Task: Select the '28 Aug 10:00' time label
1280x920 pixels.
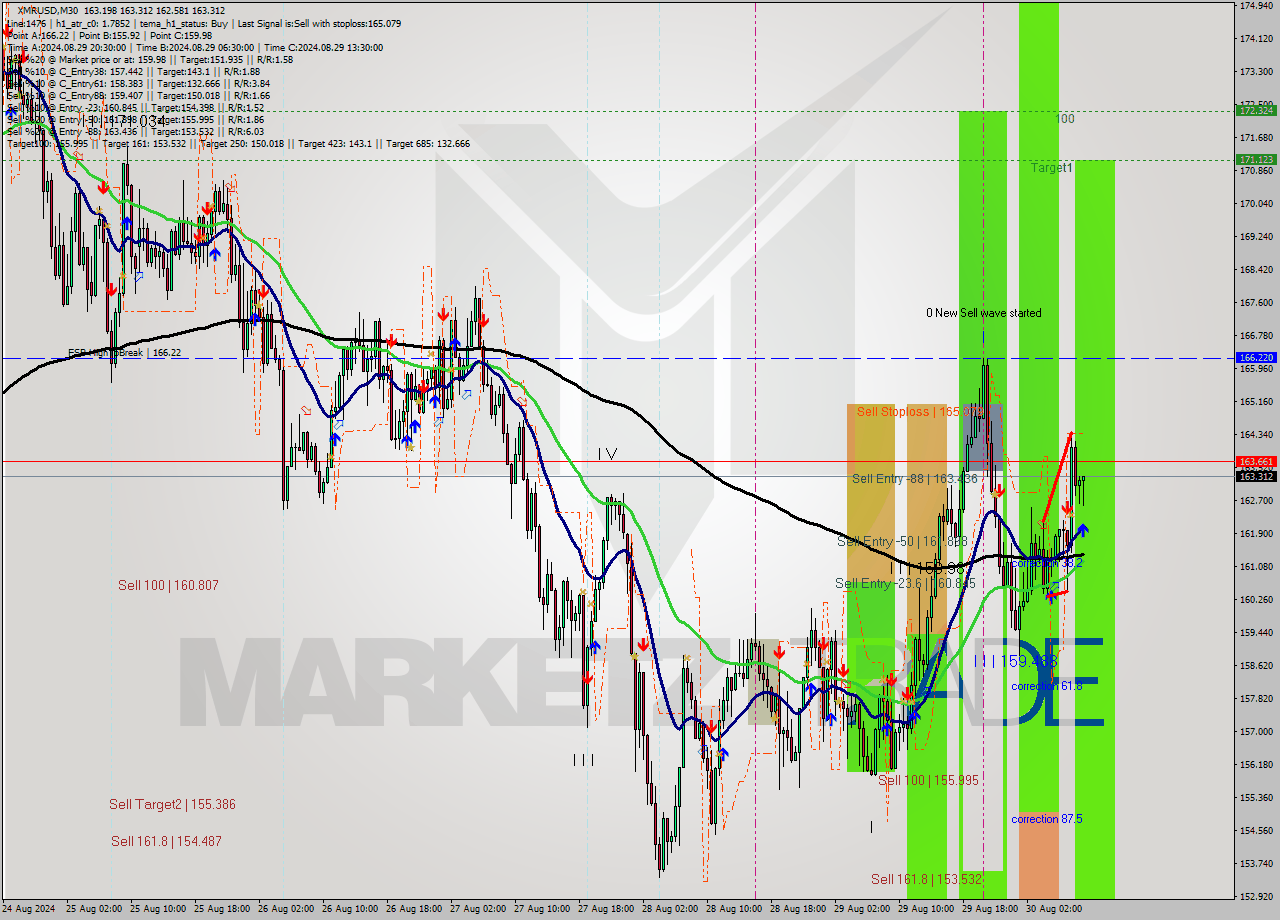Action: click(x=732, y=909)
